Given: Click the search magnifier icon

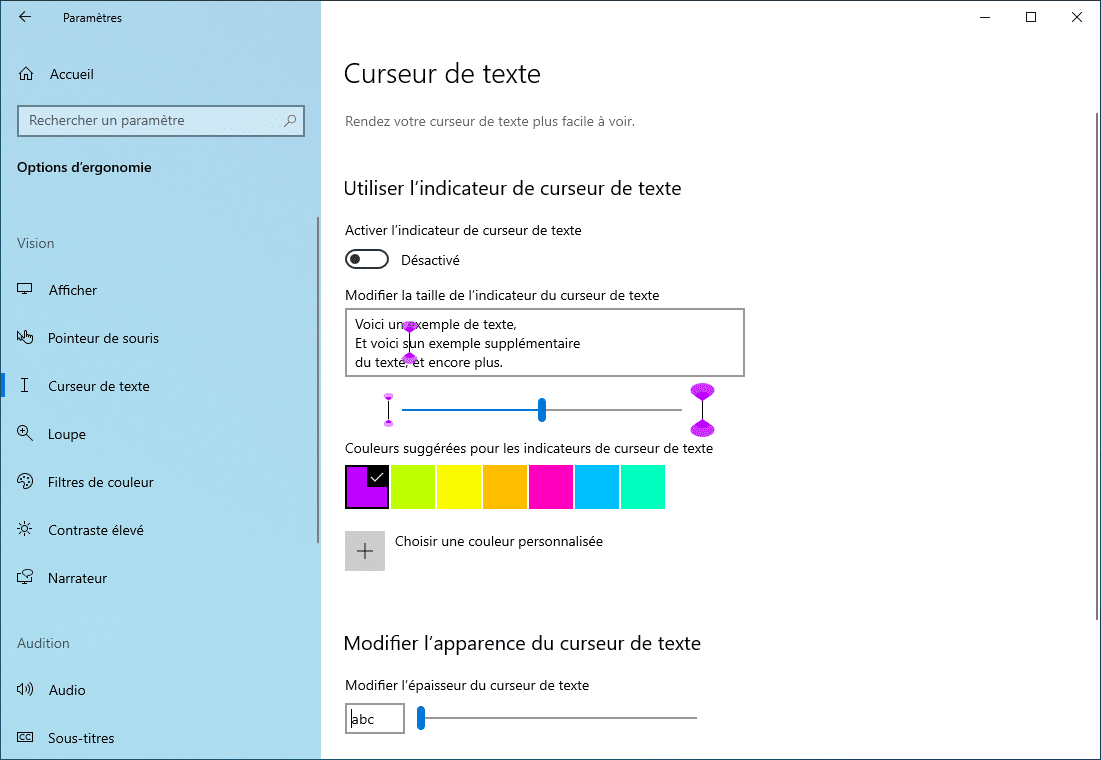Looking at the screenshot, I should tap(290, 121).
